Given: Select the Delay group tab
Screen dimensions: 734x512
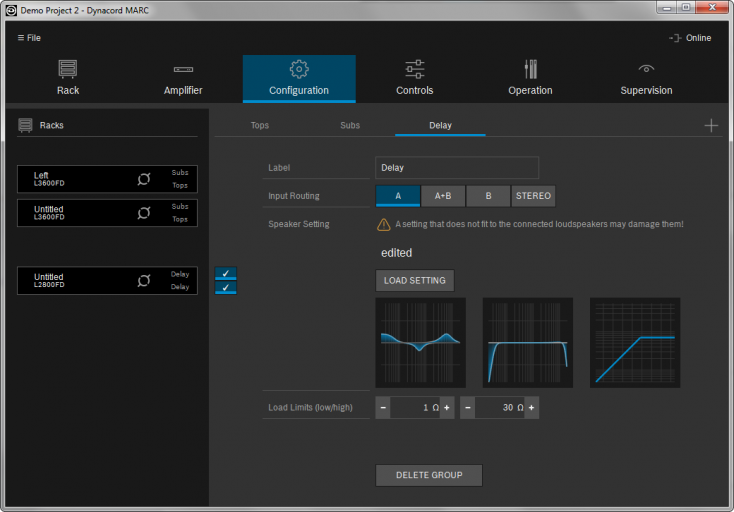Looking at the screenshot, I should (440, 125).
